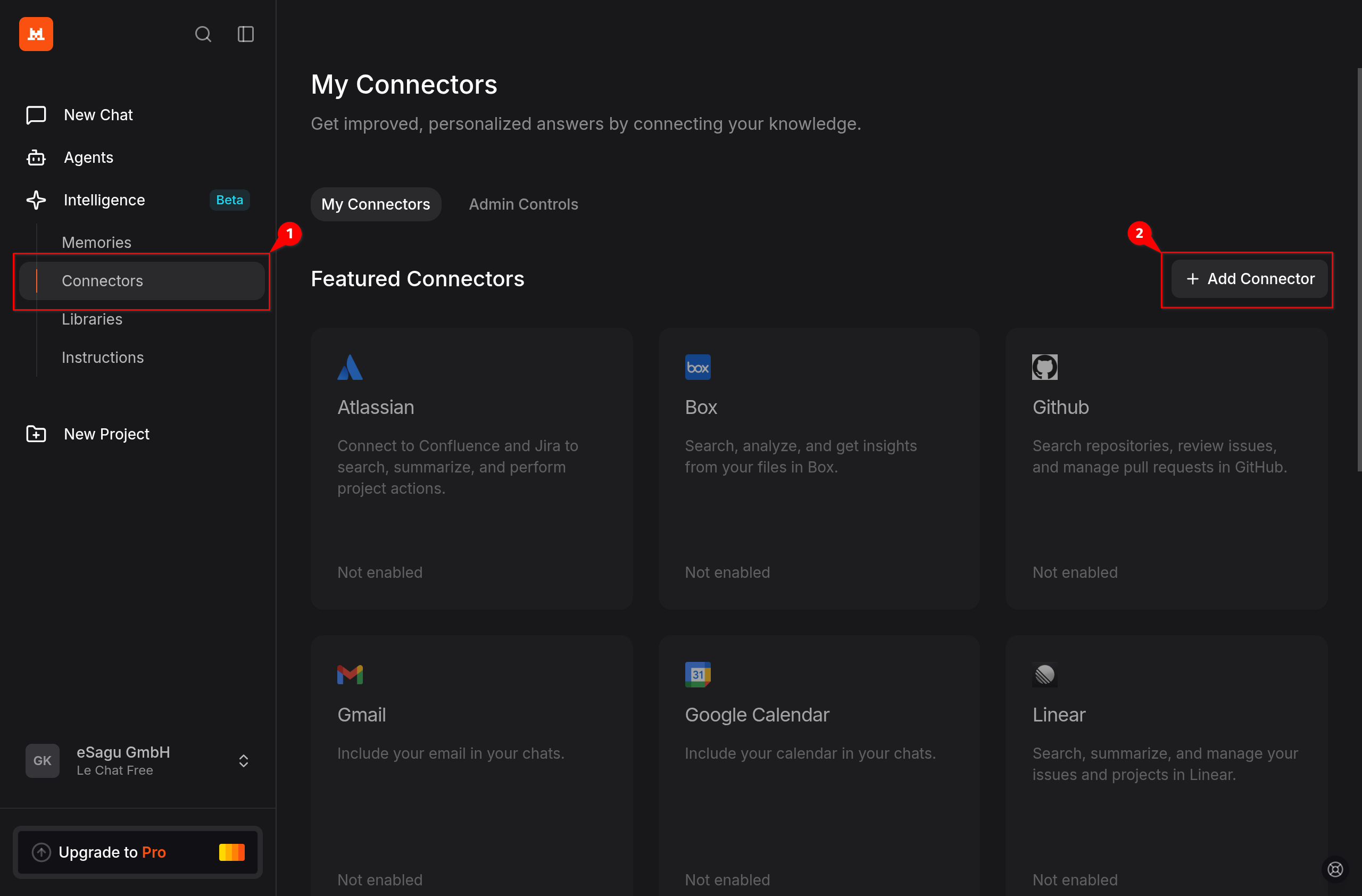
Task: Click the Mistral logo home icon
Action: (36, 35)
